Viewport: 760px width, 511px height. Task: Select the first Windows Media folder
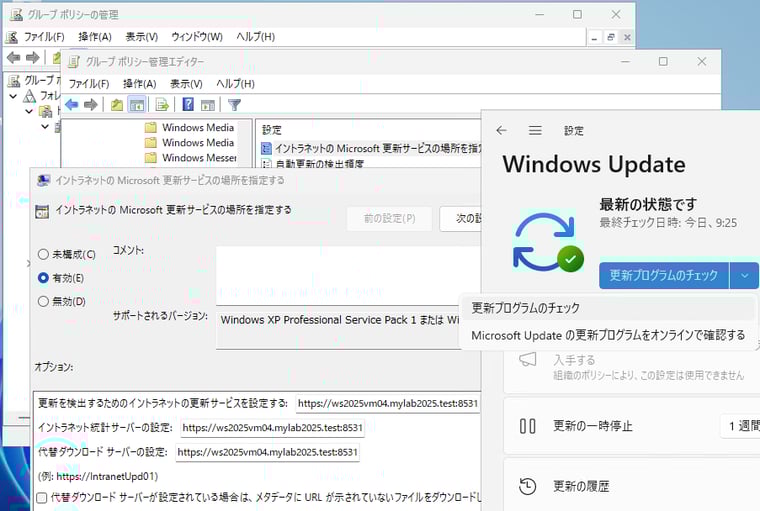click(190, 128)
